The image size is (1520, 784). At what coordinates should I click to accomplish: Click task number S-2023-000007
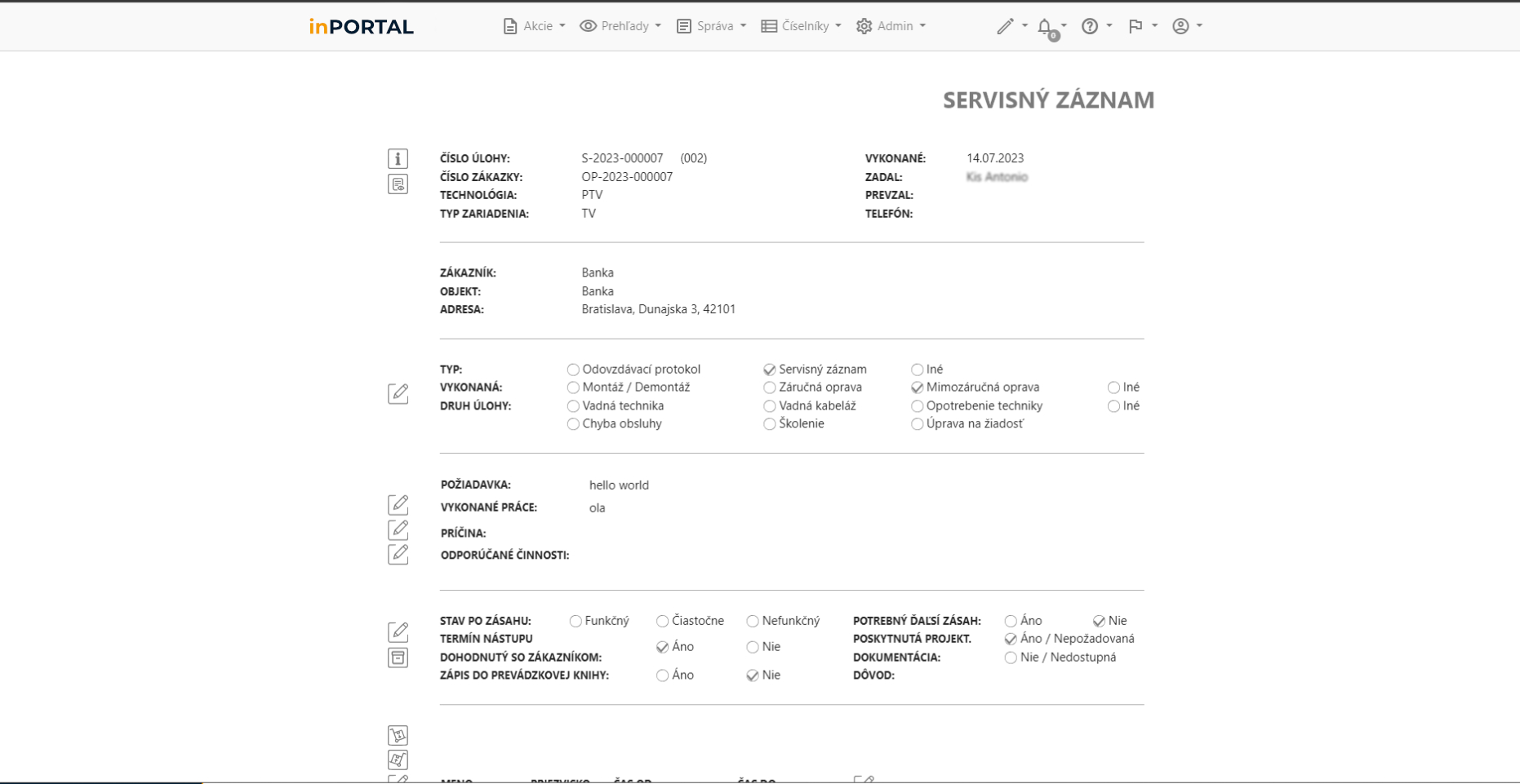(x=622, y=158)
